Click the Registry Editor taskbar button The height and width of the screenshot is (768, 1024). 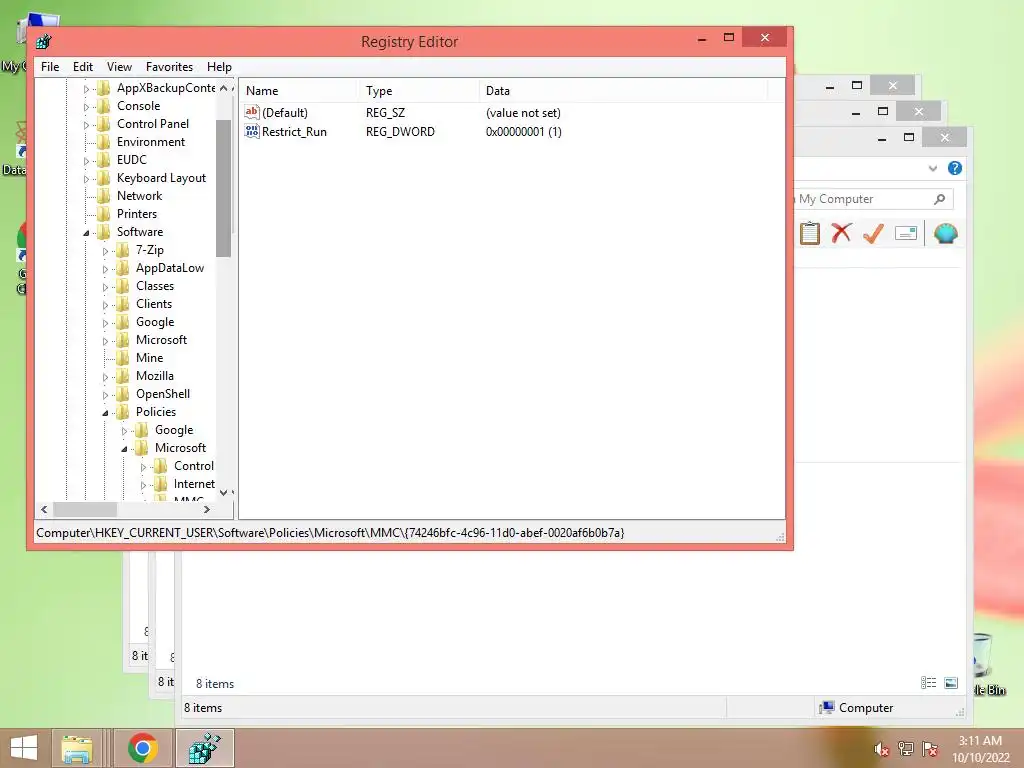205,748
